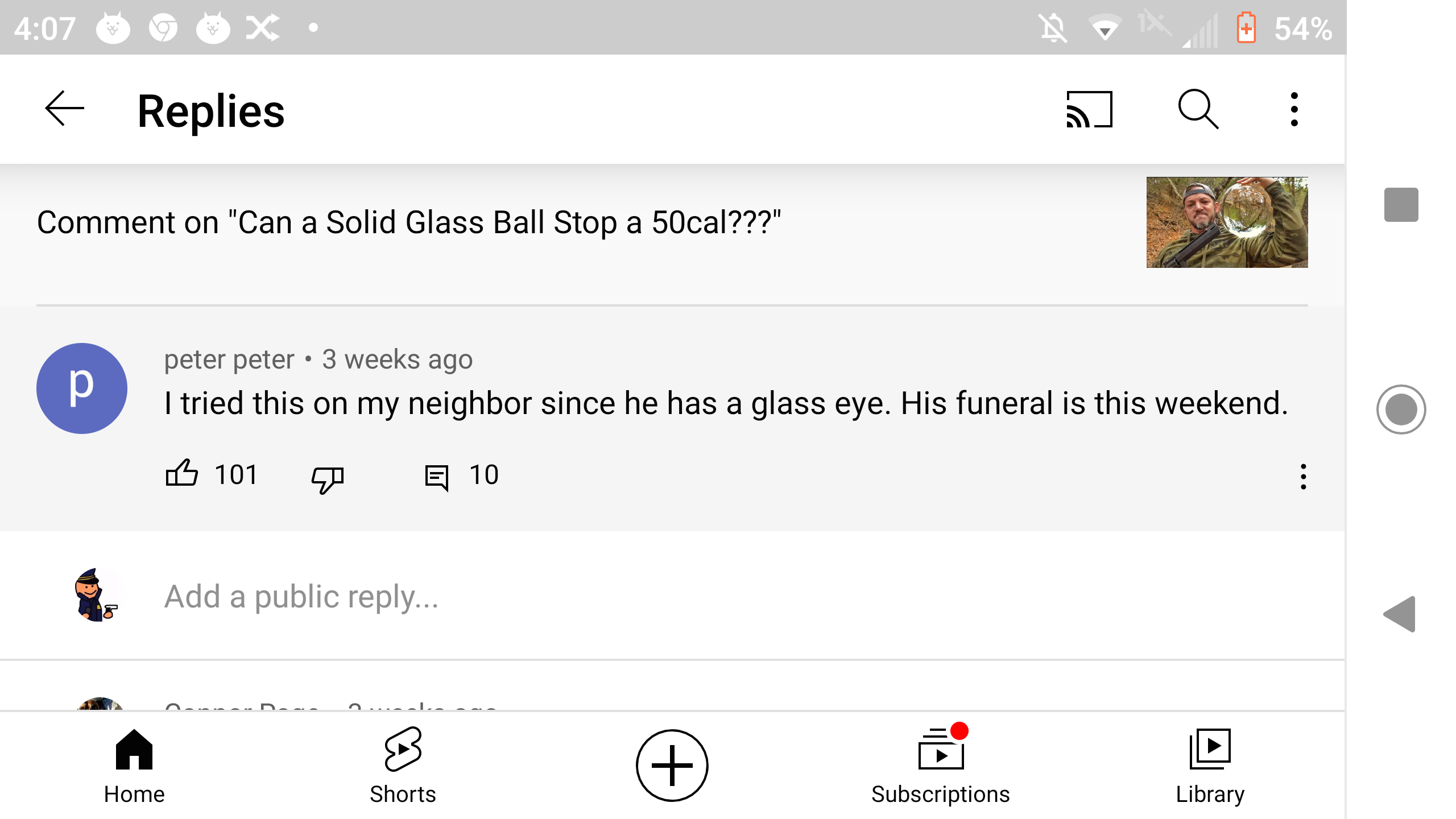Like peter peter's comment
The image size is (1456, 819).
(182, 474)
